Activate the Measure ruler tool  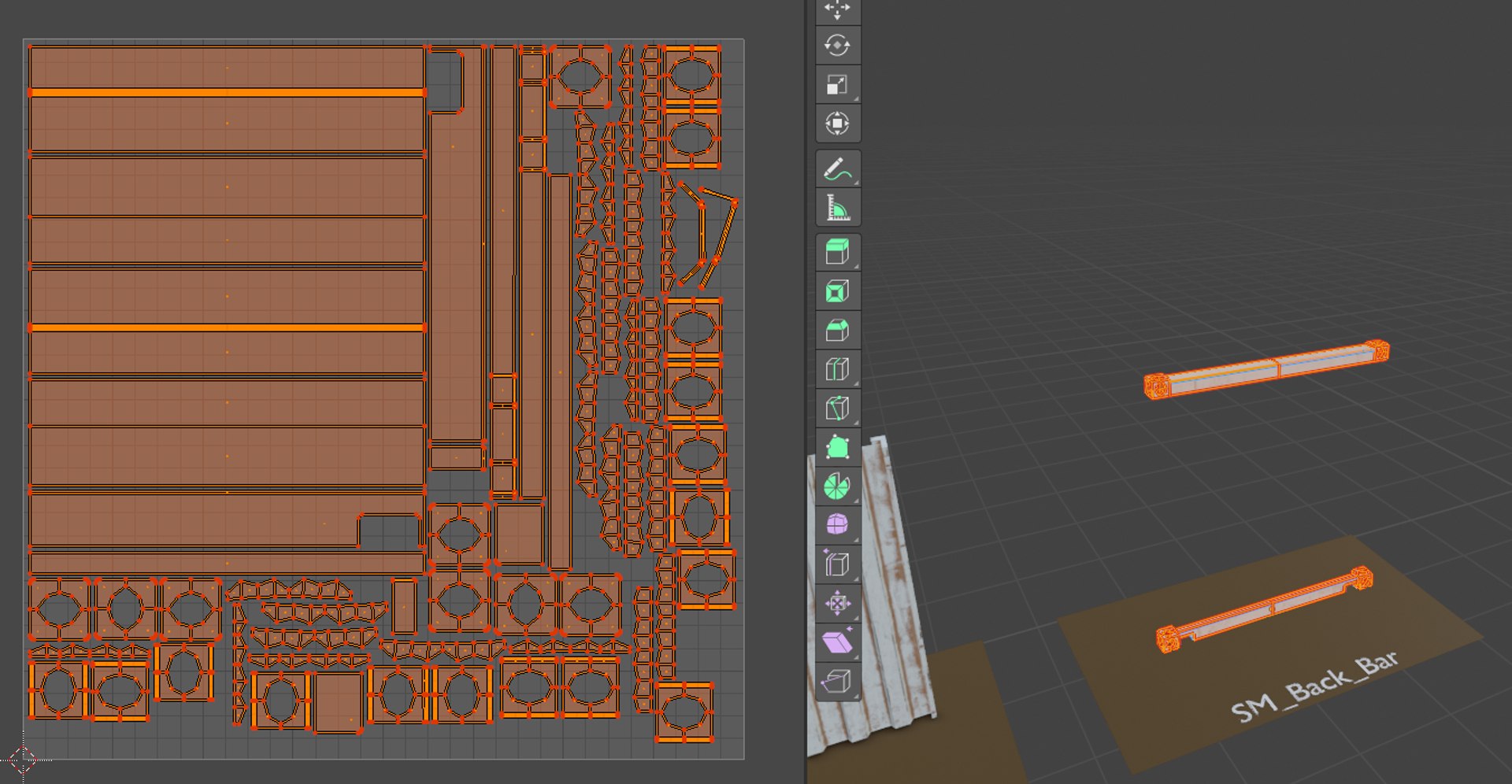837,208
